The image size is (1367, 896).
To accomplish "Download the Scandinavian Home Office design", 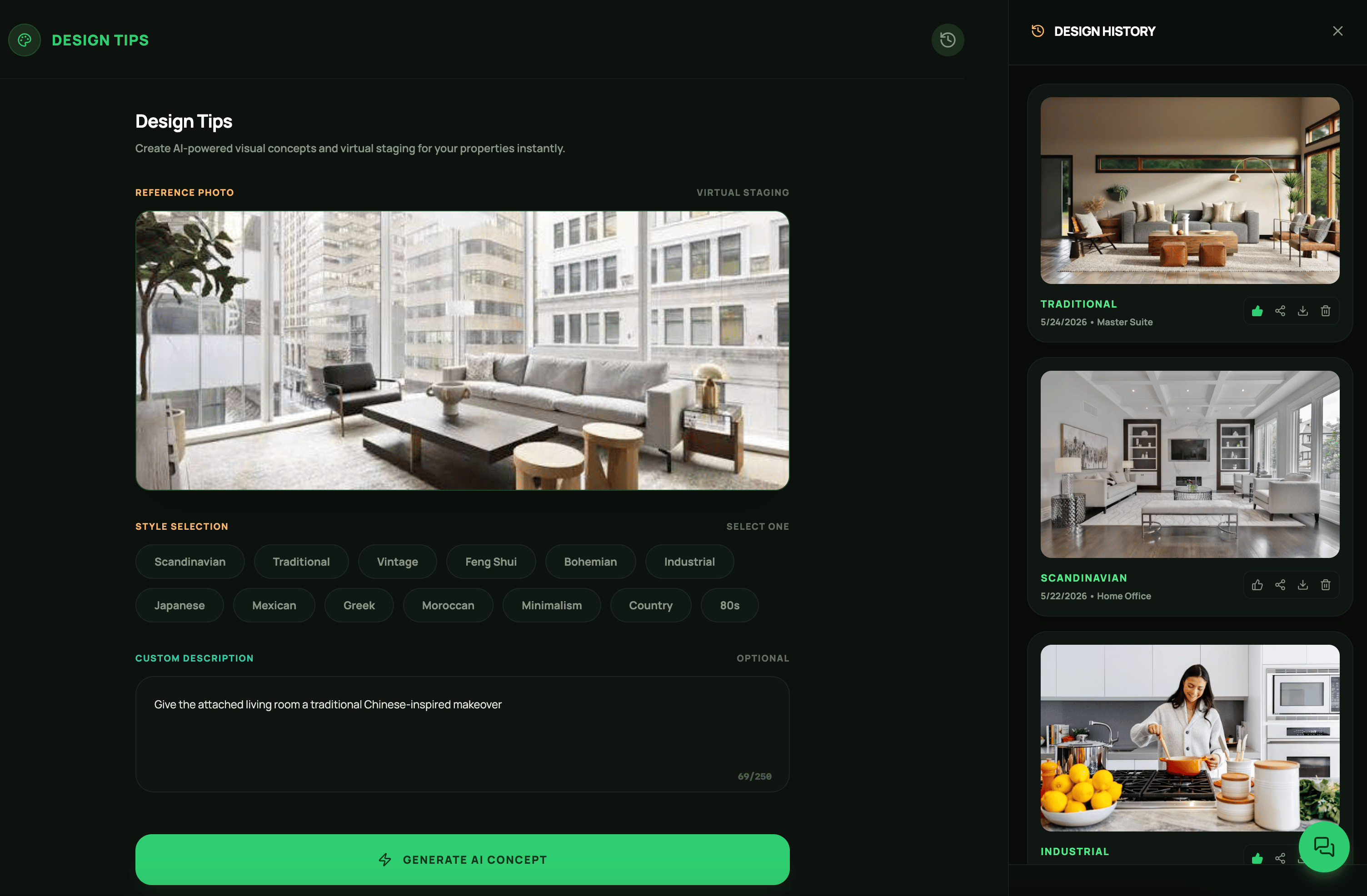I will [x=1302, y=585].
